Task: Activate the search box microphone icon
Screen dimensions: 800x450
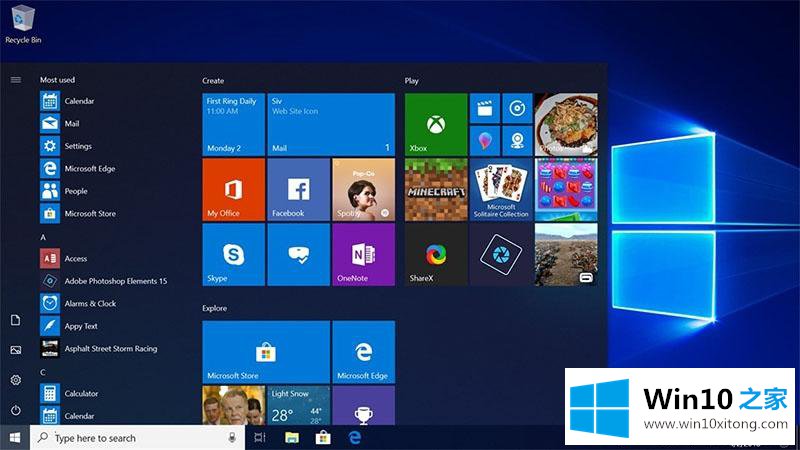Action: (232, 437)
